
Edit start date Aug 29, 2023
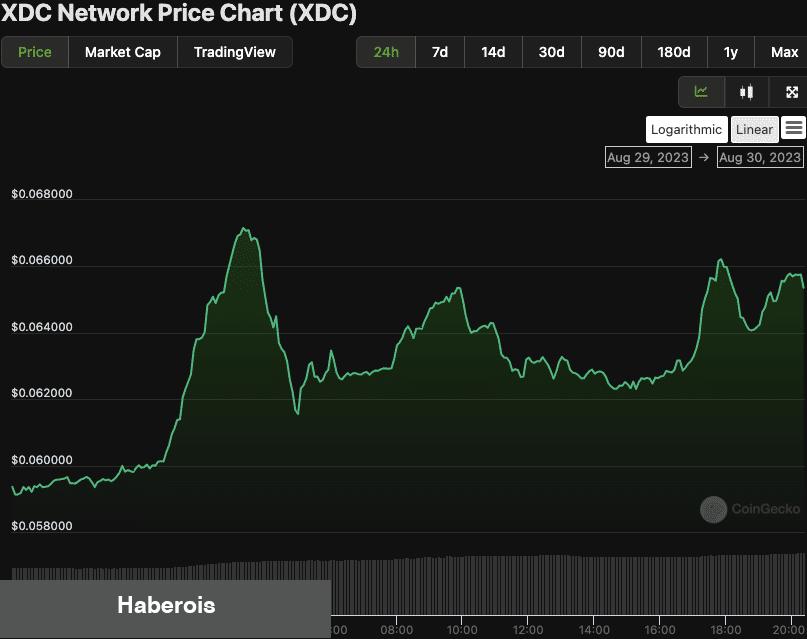click(x=648, y=157)
